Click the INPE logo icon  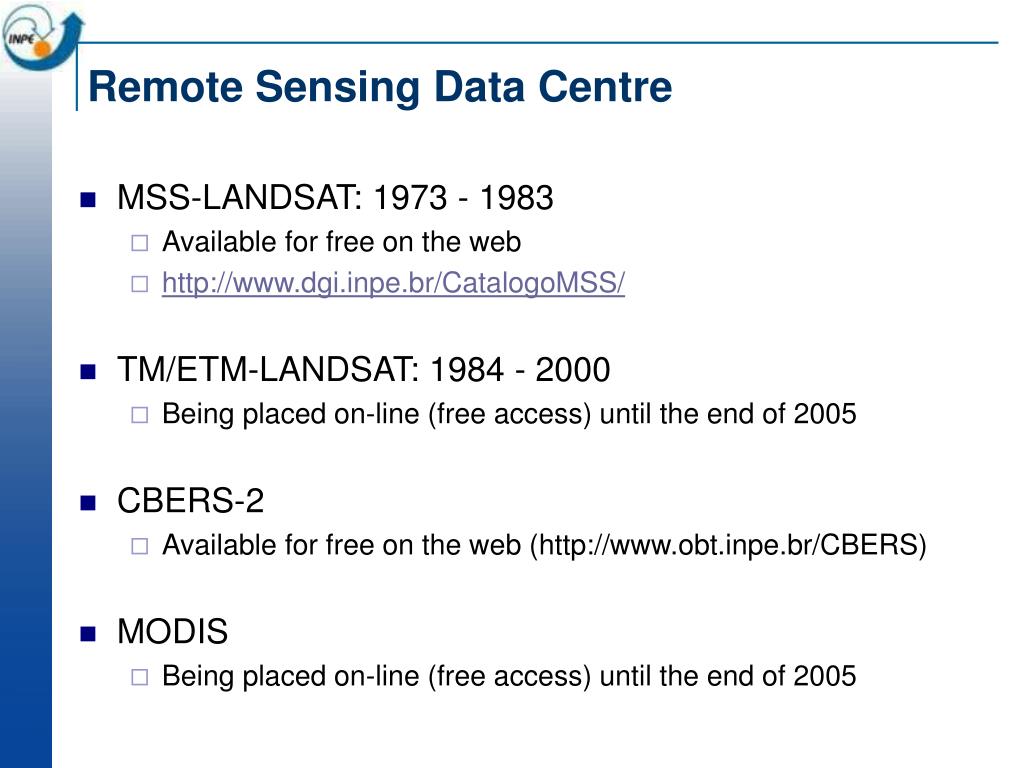pos(40,38)
